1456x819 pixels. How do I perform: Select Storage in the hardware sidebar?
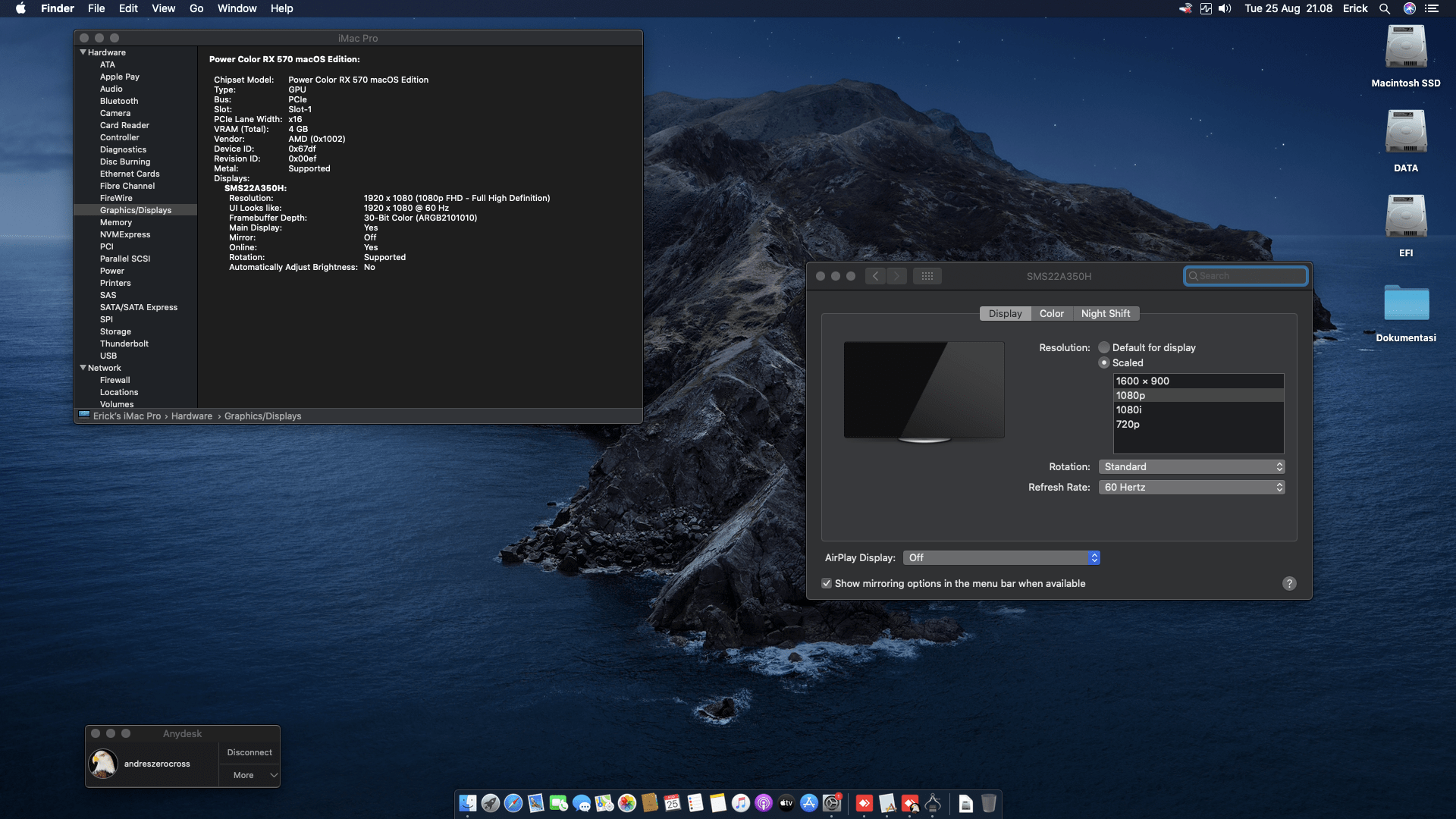[x=115, y=331]
